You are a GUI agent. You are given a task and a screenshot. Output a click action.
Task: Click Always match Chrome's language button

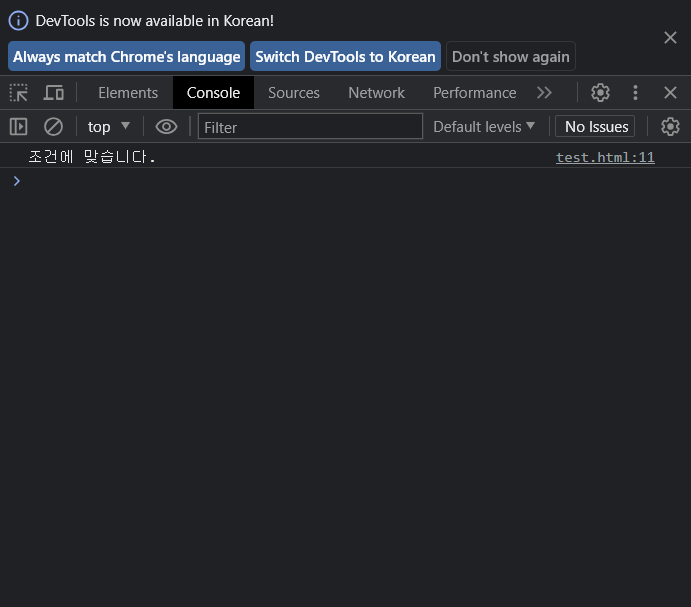coord(126,56)
